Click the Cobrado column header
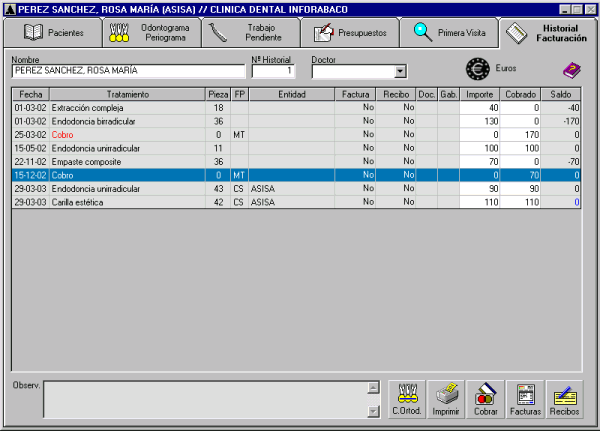Image resolution: width=600 pixels, height=431 pixels. 520,94
